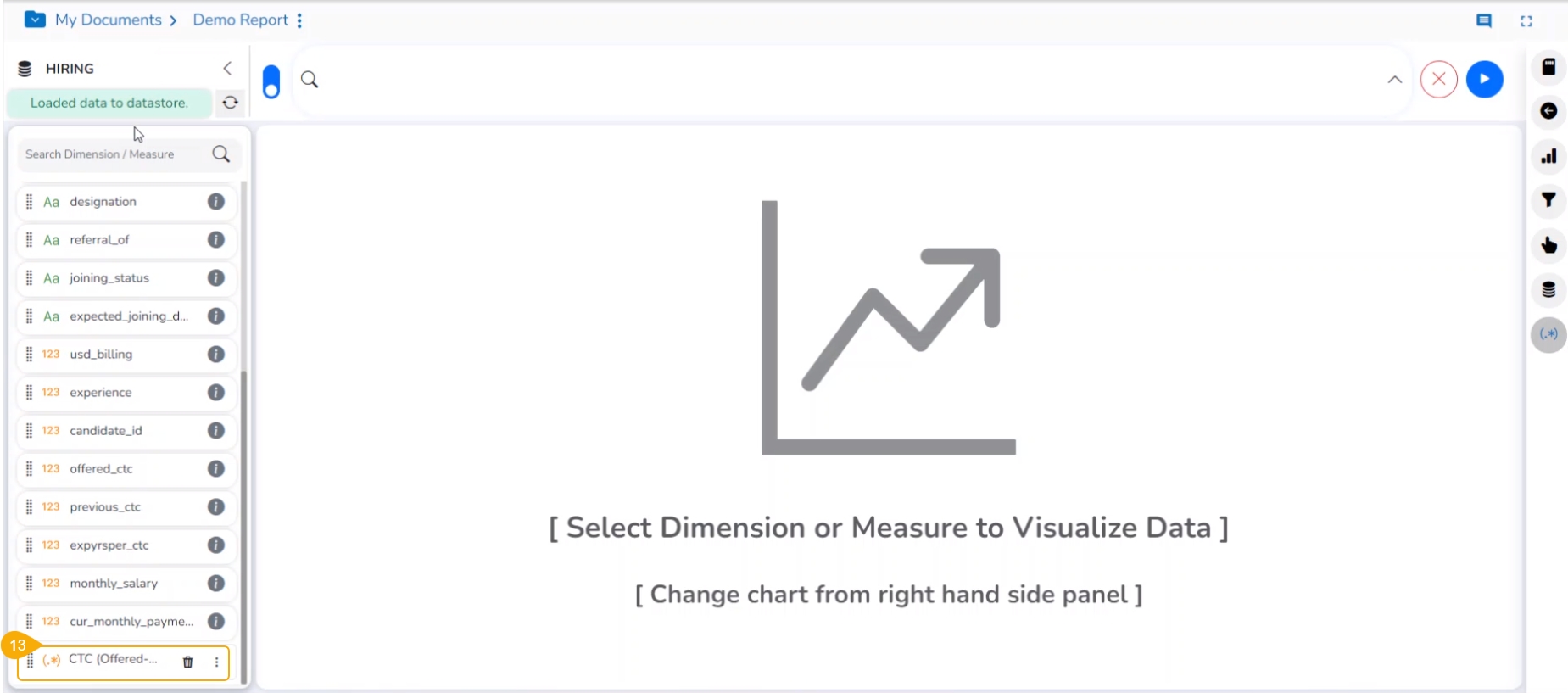The height and width of the screenshot is (693, 1568).
Task: Toggle fullscreen view
Action: [1526, 21]
